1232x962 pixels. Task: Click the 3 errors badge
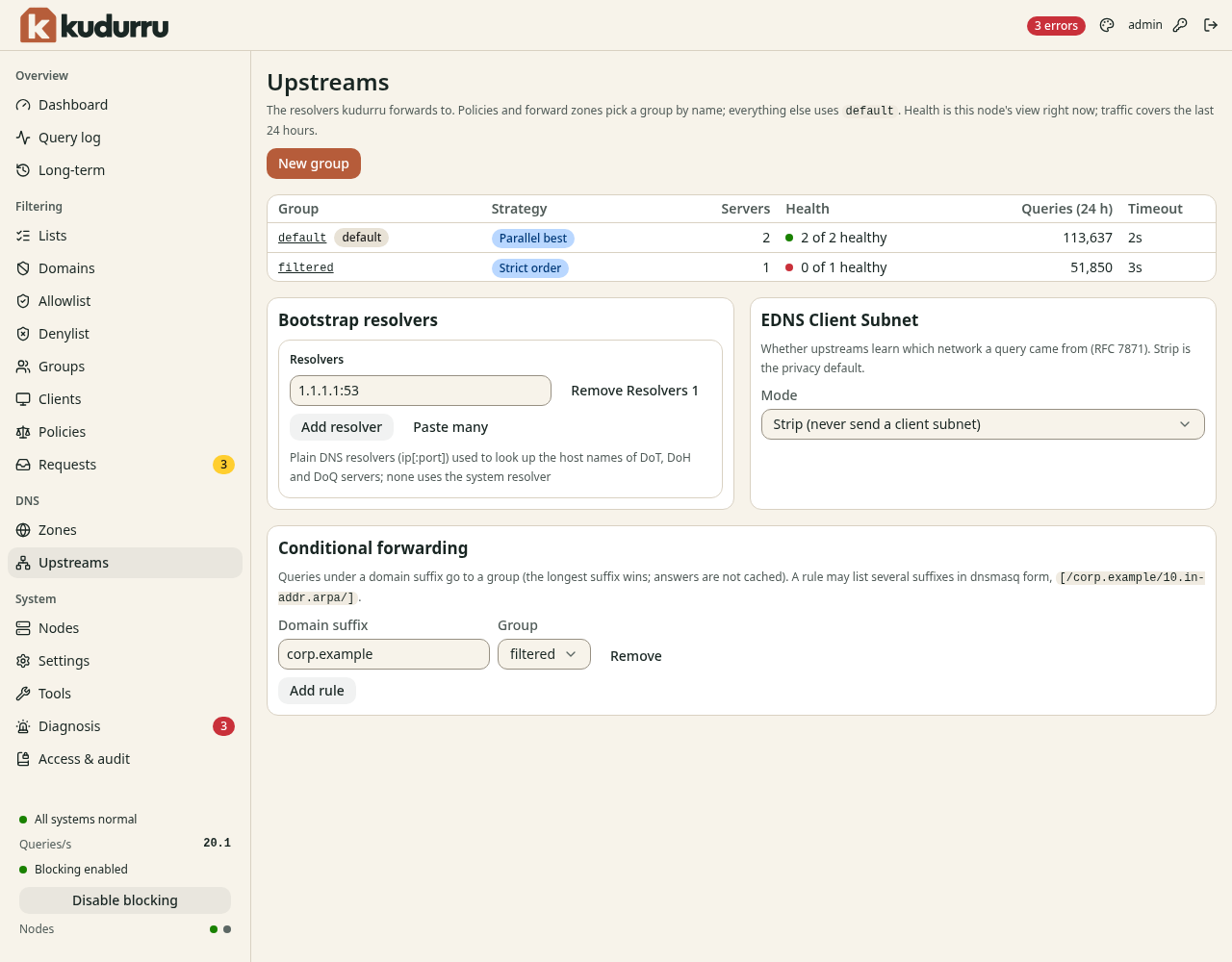pyautogui.click(x=1056, y=26)
